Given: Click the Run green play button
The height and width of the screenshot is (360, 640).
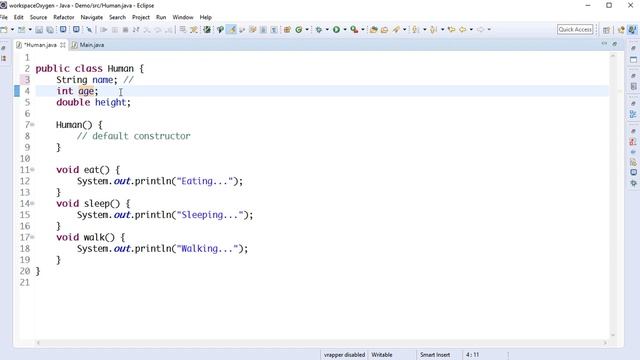Looking at the screenshot, I should coord(336,29).
